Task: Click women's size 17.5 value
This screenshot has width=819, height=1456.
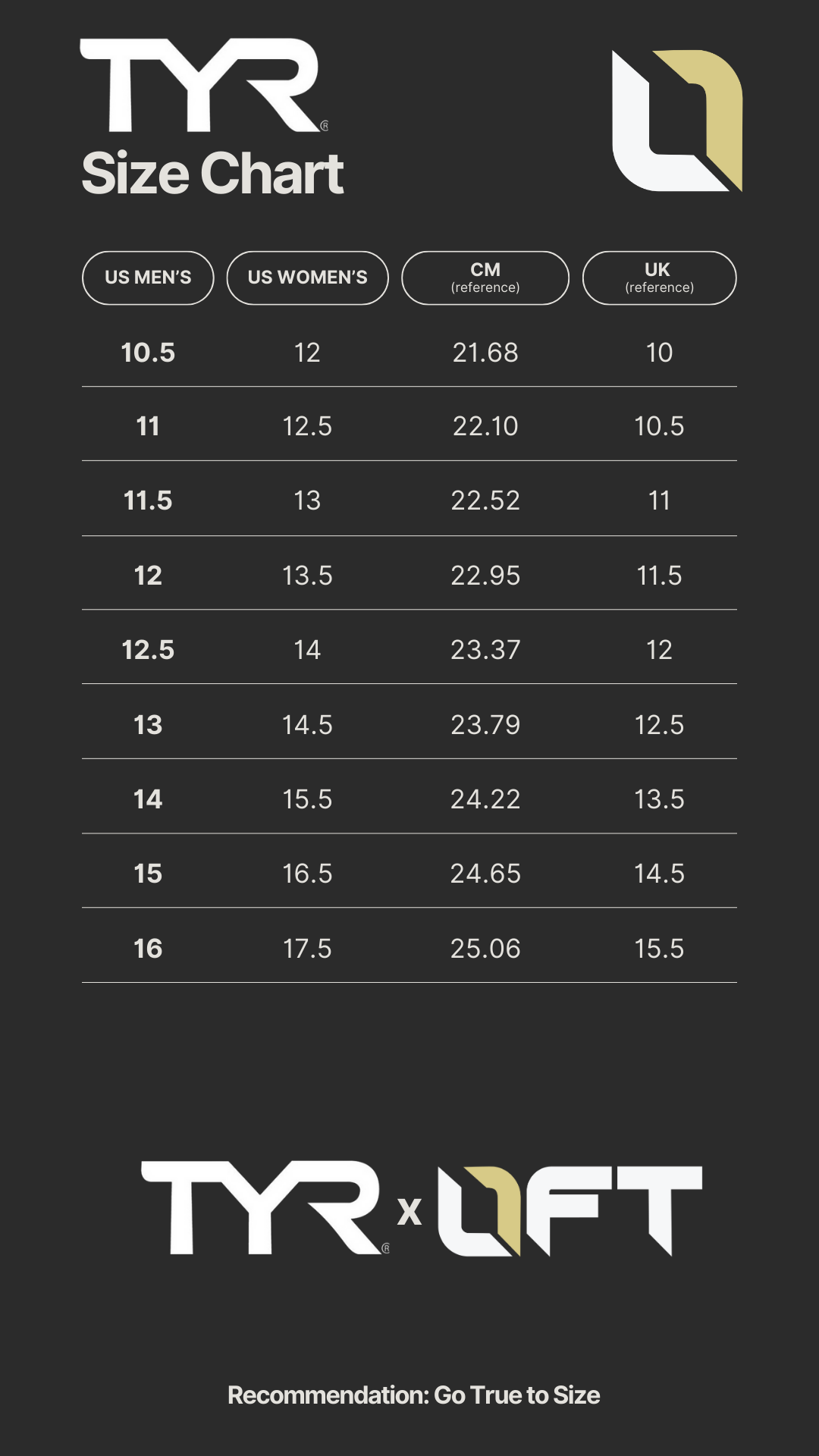Action: pos(307,949)
